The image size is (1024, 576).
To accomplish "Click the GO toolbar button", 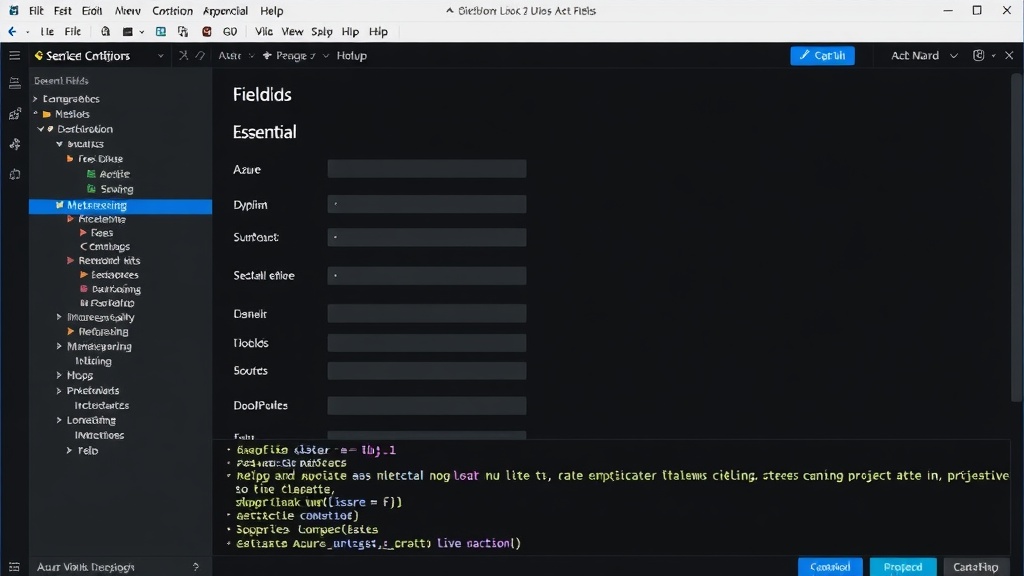I will (230, 31).
